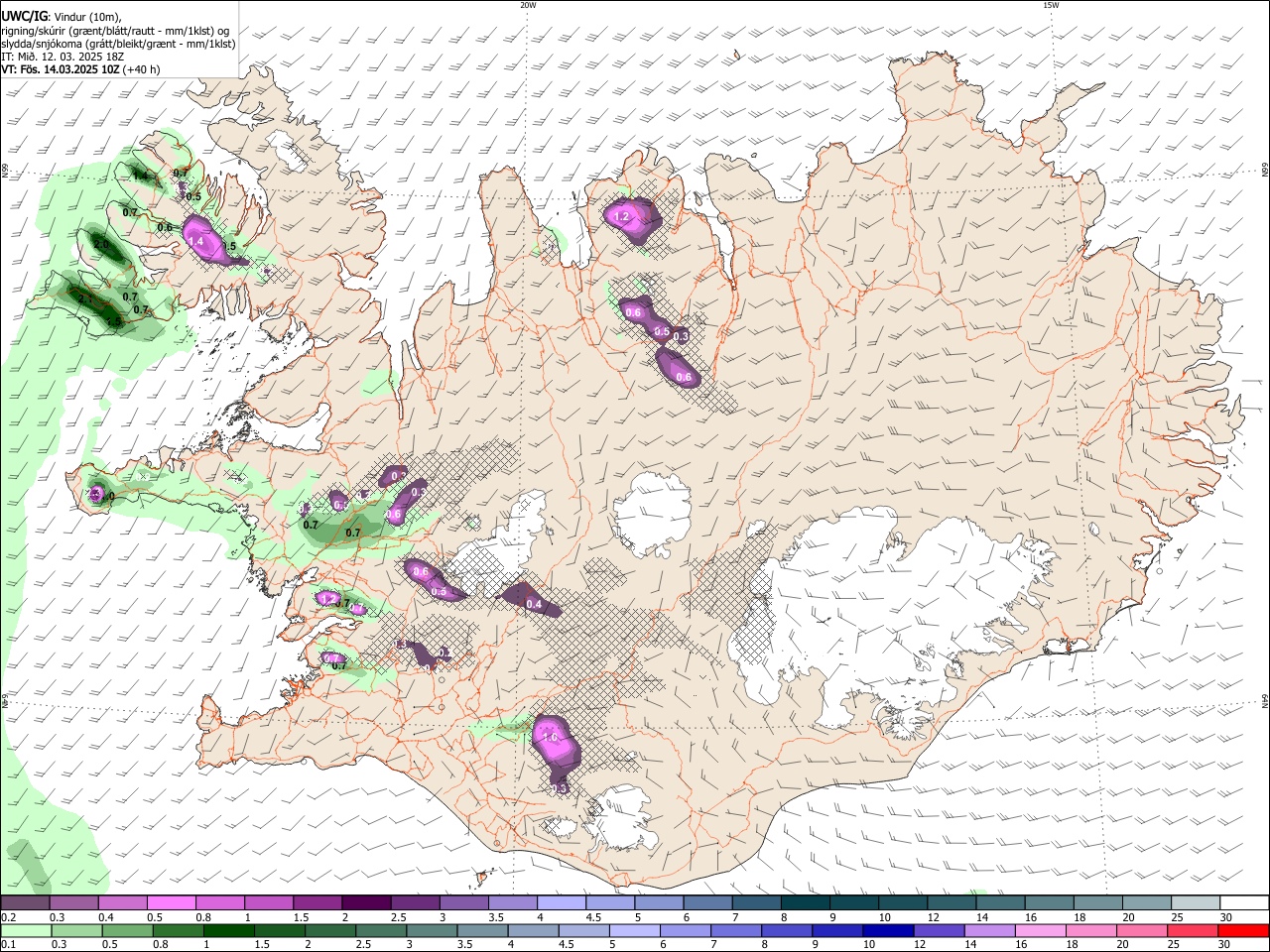Select the slate blue 6–7 swatch, upper legend
Image resolution: width=1270 pixels, height=952 pixels.
pyautogui.click(x=707, y=903)
